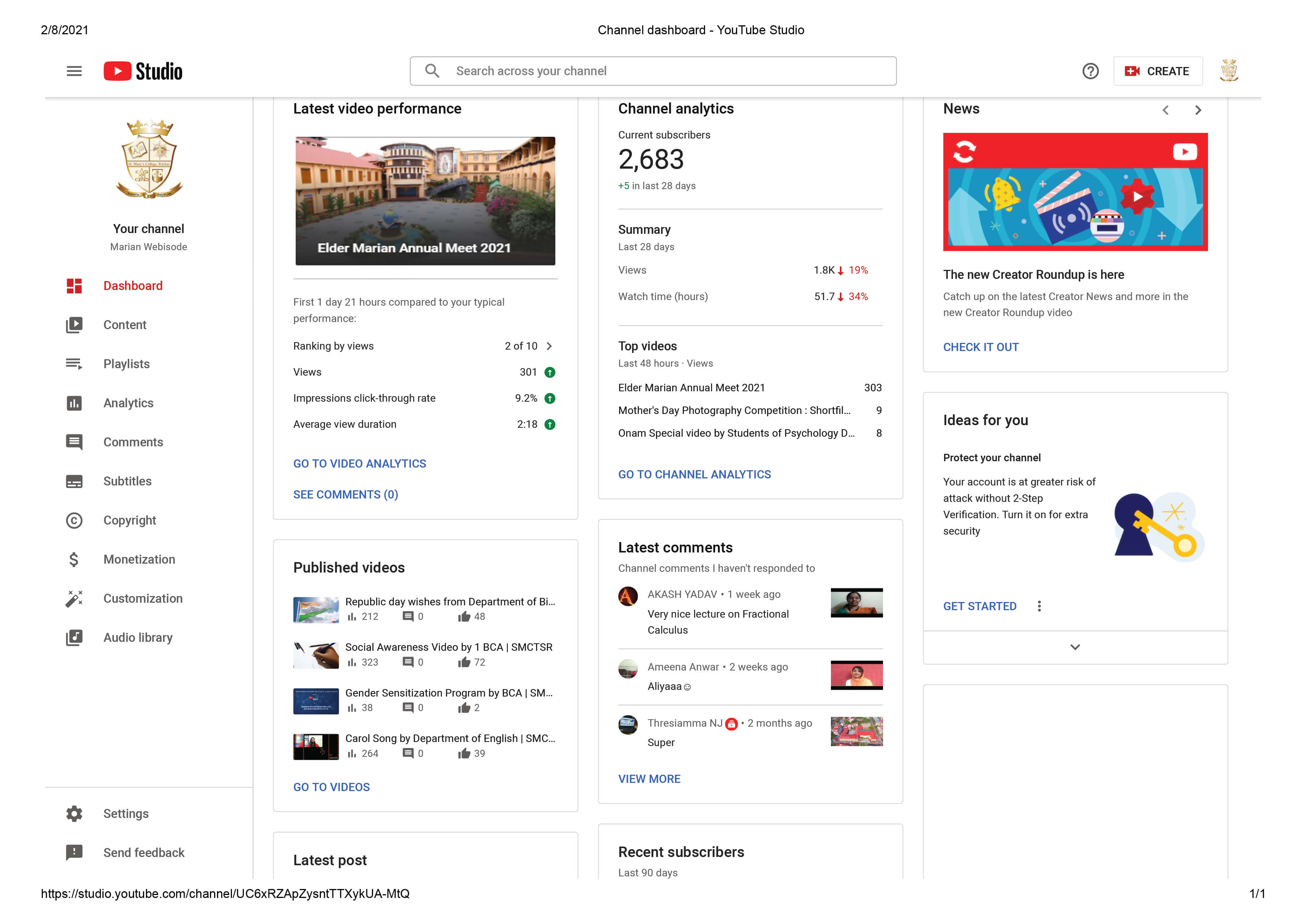Click the CREATE button
This screenshot has width=1307, height=924.
[x=1158, y=71]
